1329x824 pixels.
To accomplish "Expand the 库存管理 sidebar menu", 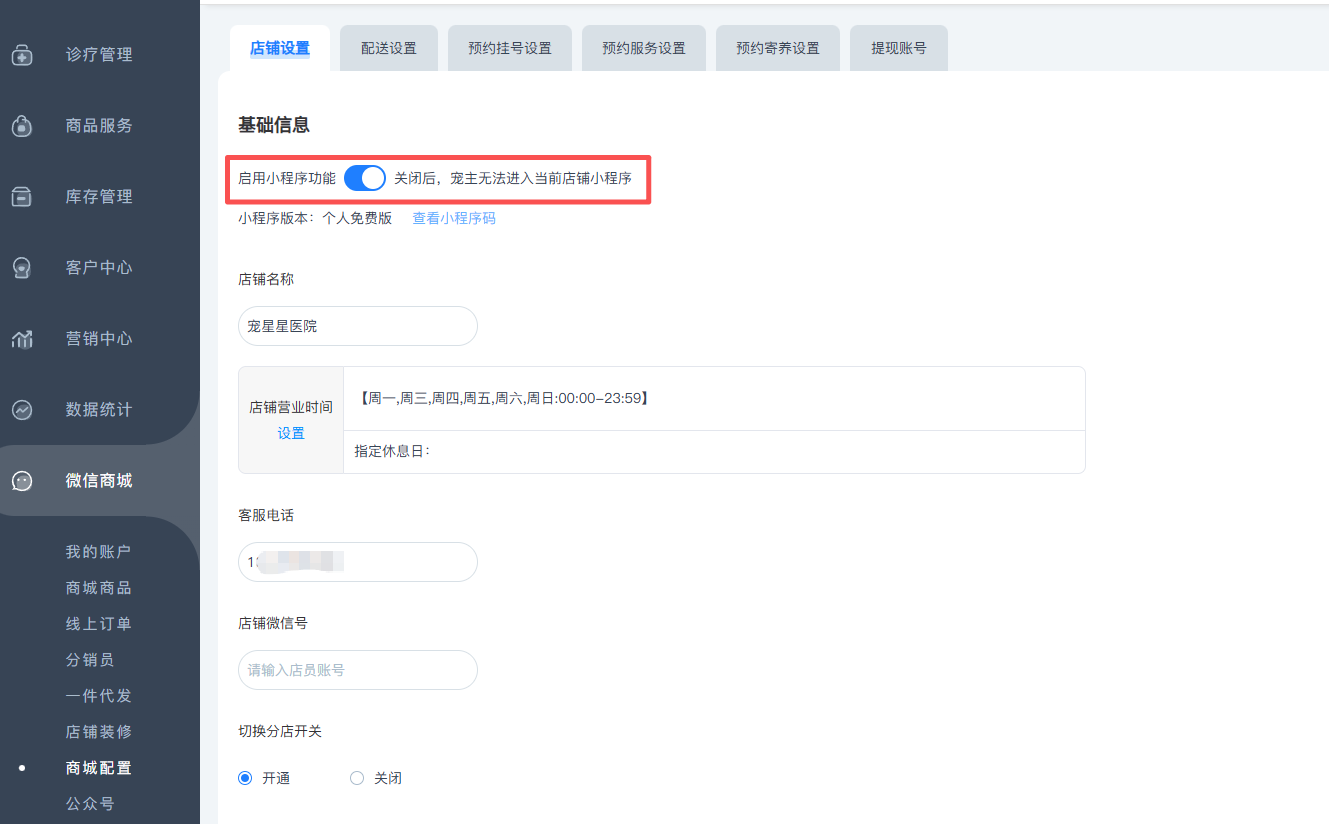I will pyautogui.click(x=99, y=197).
